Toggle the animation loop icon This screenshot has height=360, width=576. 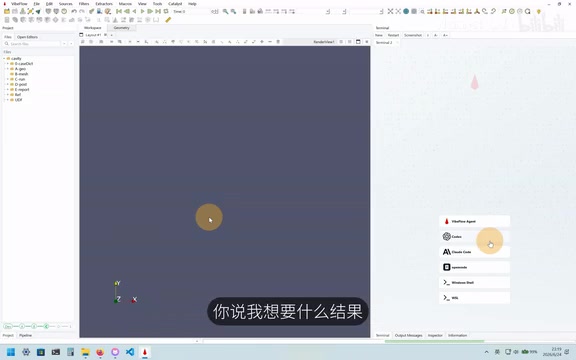[166, 11]
